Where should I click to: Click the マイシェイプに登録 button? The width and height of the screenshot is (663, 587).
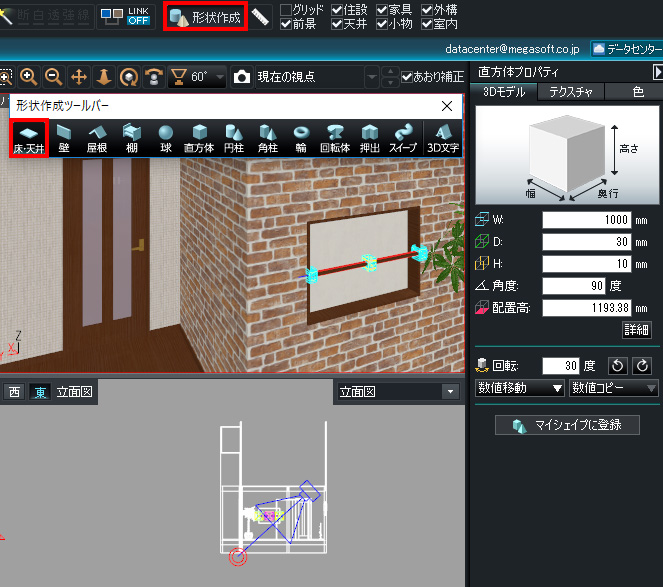pyautogui.click(x=566, y=425)
